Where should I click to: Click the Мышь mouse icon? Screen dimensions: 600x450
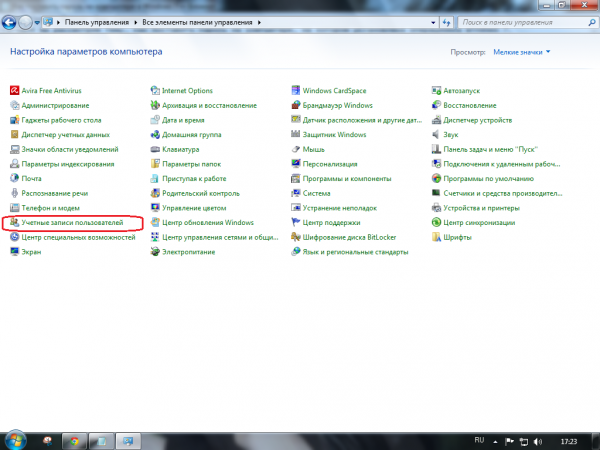pyautogui.click(x=296, y=149)
